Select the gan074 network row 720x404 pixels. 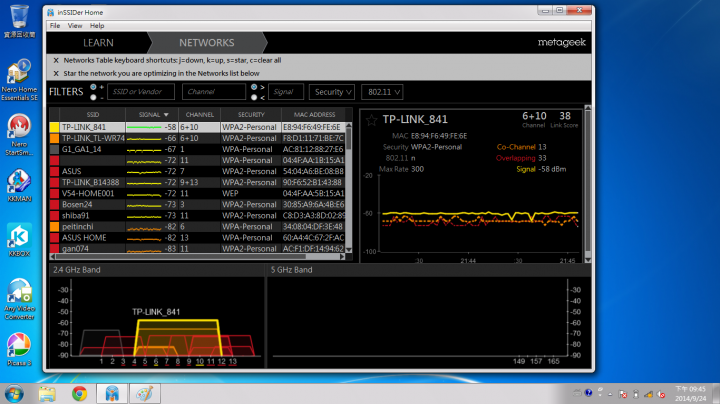(197, 248)
